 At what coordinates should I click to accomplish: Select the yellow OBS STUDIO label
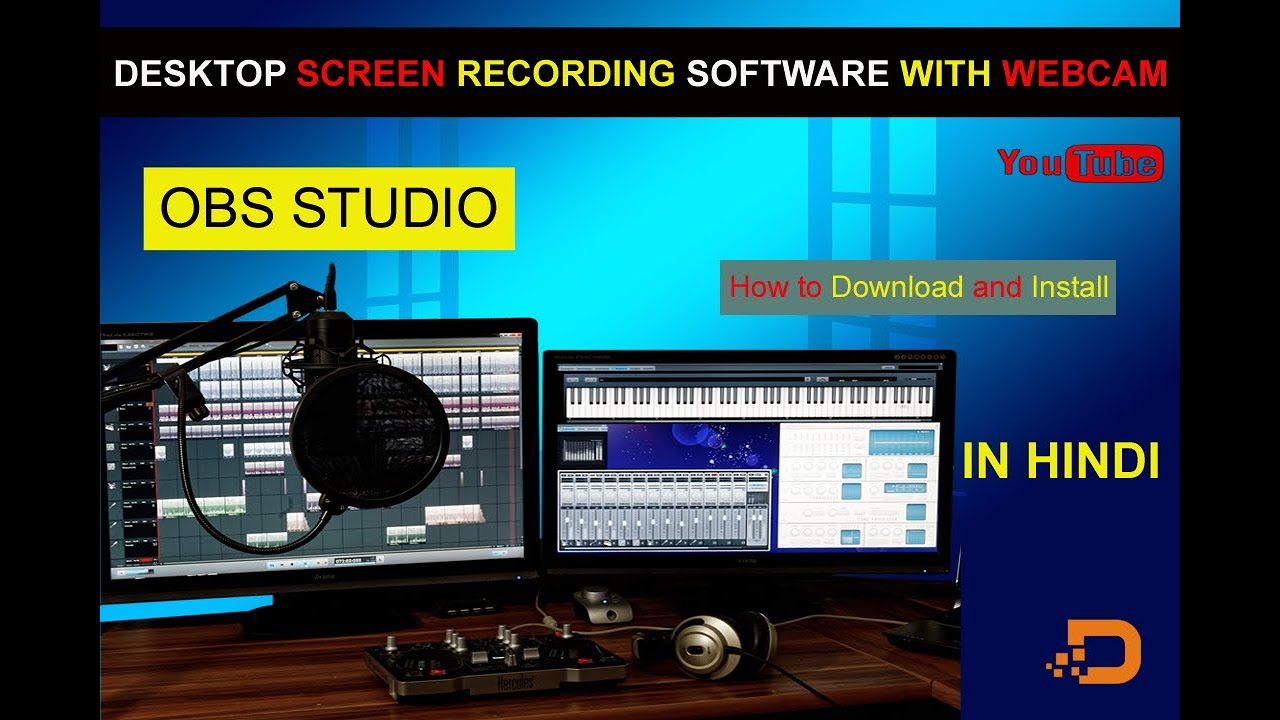point(329,208)
